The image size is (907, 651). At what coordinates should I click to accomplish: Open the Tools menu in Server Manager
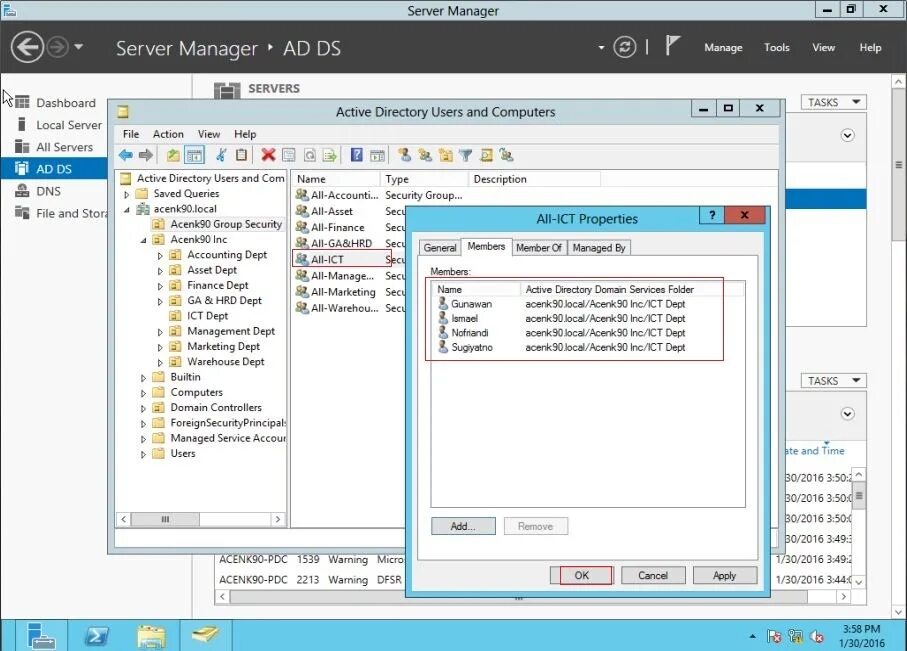(776, 47)
